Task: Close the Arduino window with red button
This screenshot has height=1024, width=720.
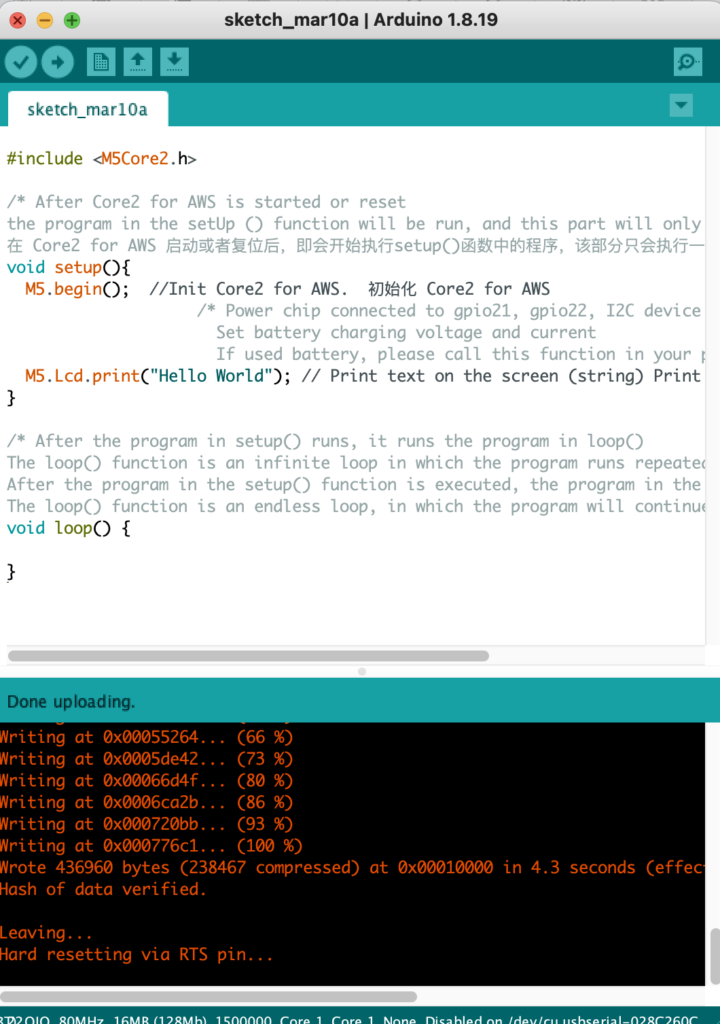Action: tap(18, 20)
